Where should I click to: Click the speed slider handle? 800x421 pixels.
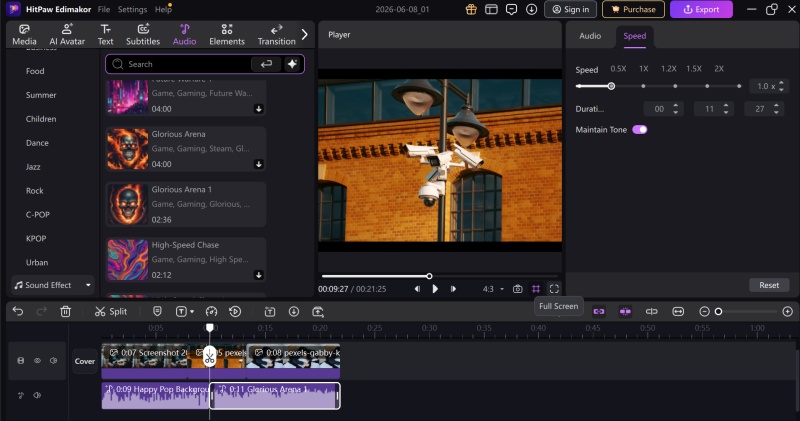tap(611, 86)
